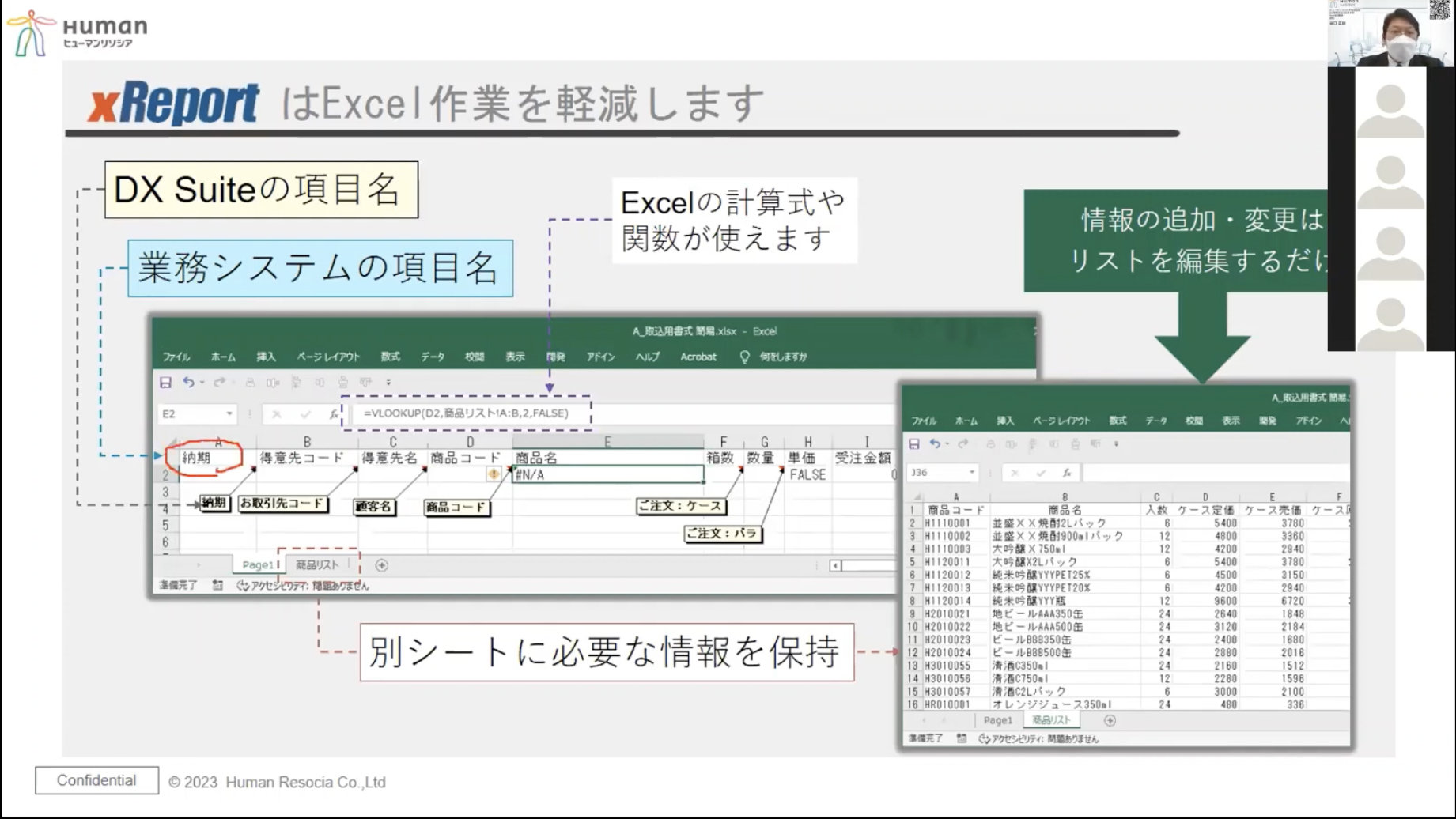Click Undo arrow in the E2 Excel window
Image resolution: width=1456 pixels, height=819 pixels.
coord(188,382)
